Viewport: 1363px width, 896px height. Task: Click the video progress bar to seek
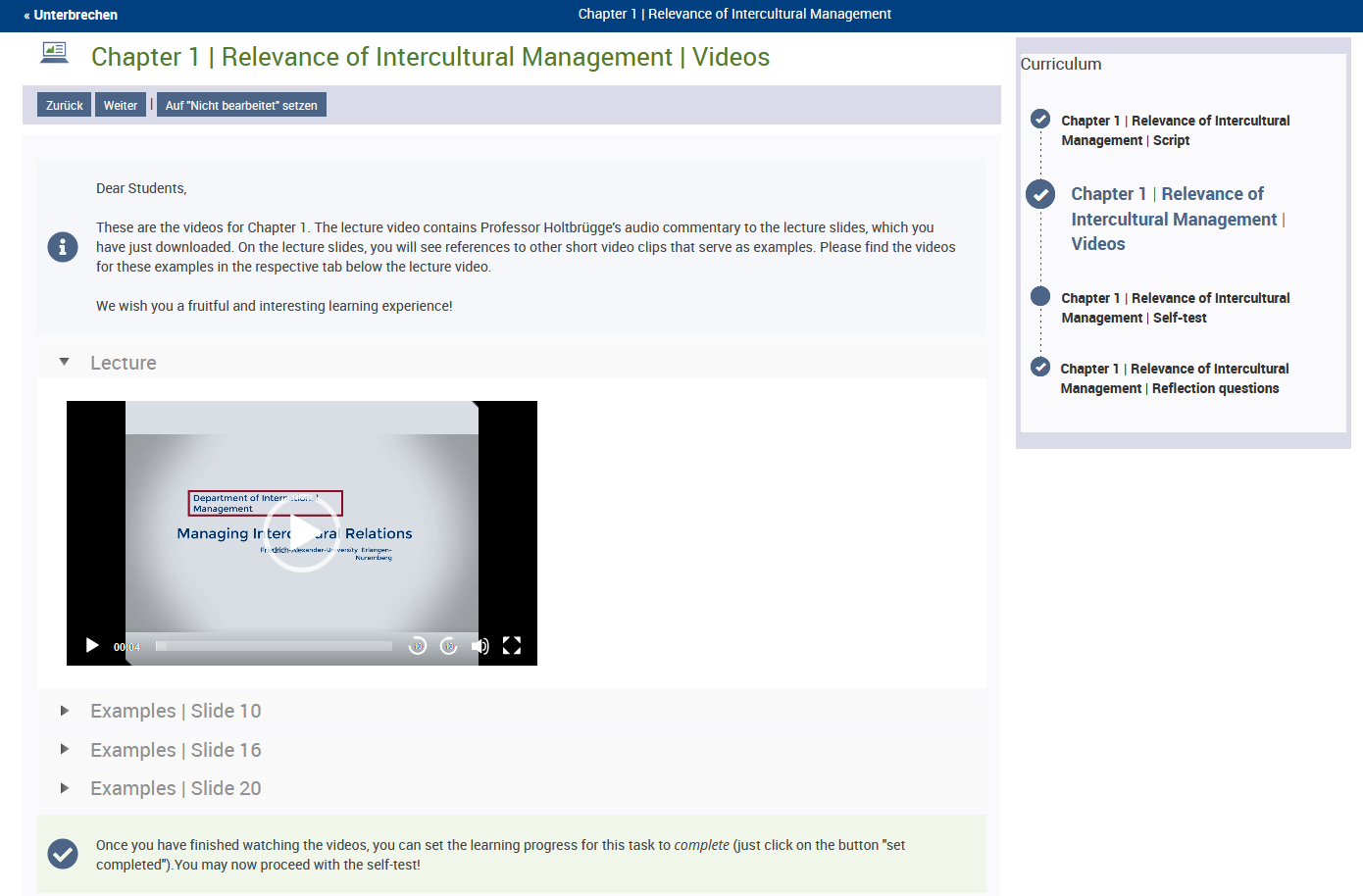(x=275, y=646)
